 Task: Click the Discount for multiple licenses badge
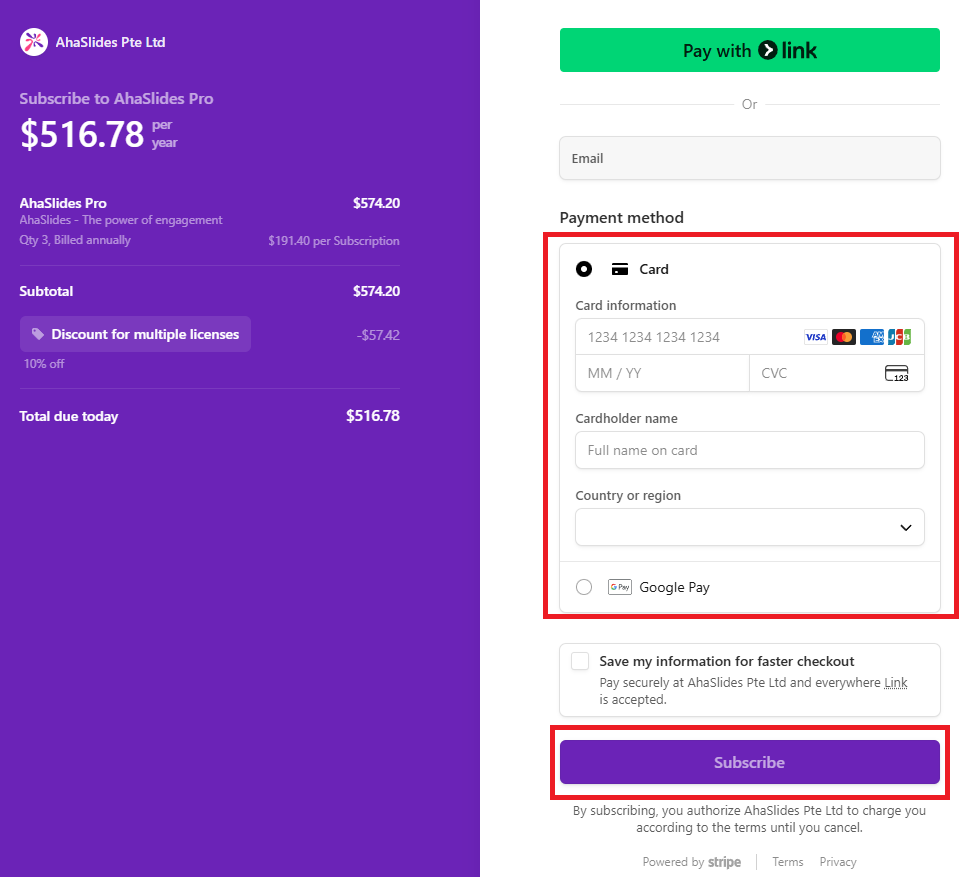pos(135,334)
